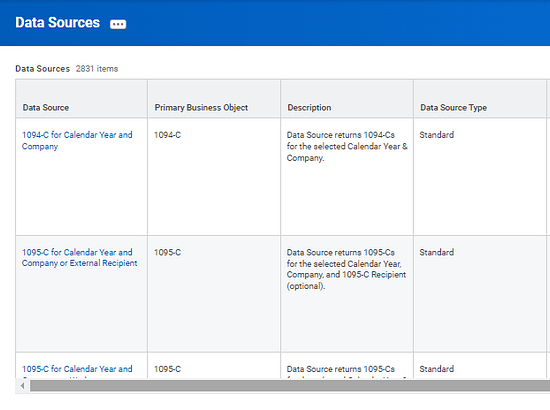Click the 1095-C Recipient optional description text
The width and height of the screenshot is (550, 410).
click(x=346, y=269)
